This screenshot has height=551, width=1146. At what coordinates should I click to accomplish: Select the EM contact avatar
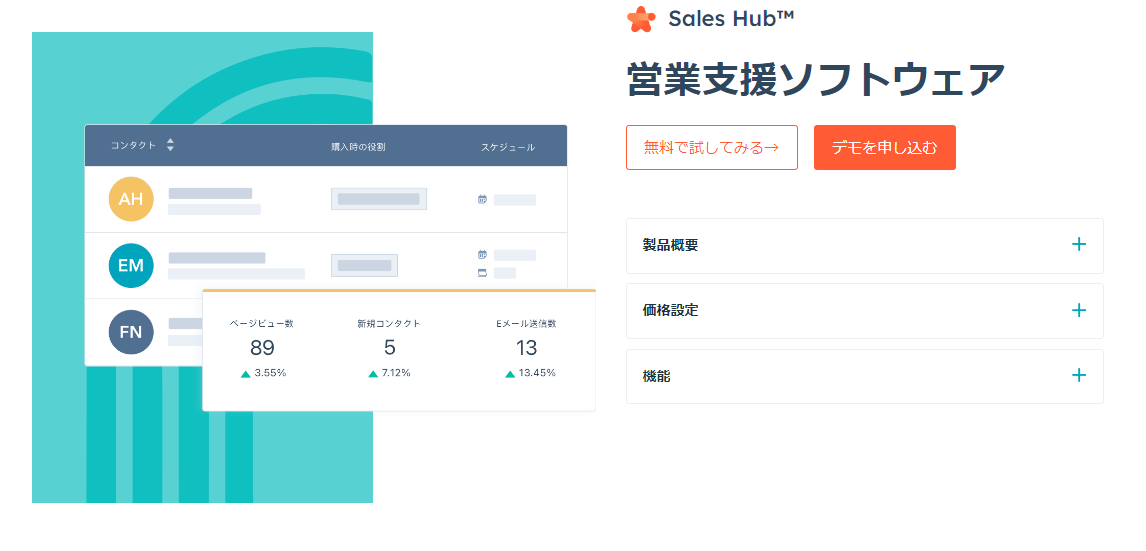point(131,265)
